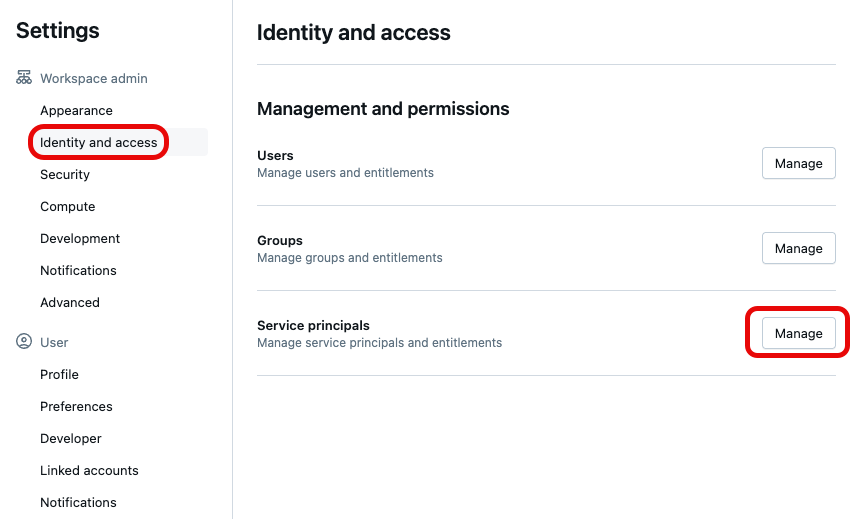Click the User section person icon

(x=24, y=342)
